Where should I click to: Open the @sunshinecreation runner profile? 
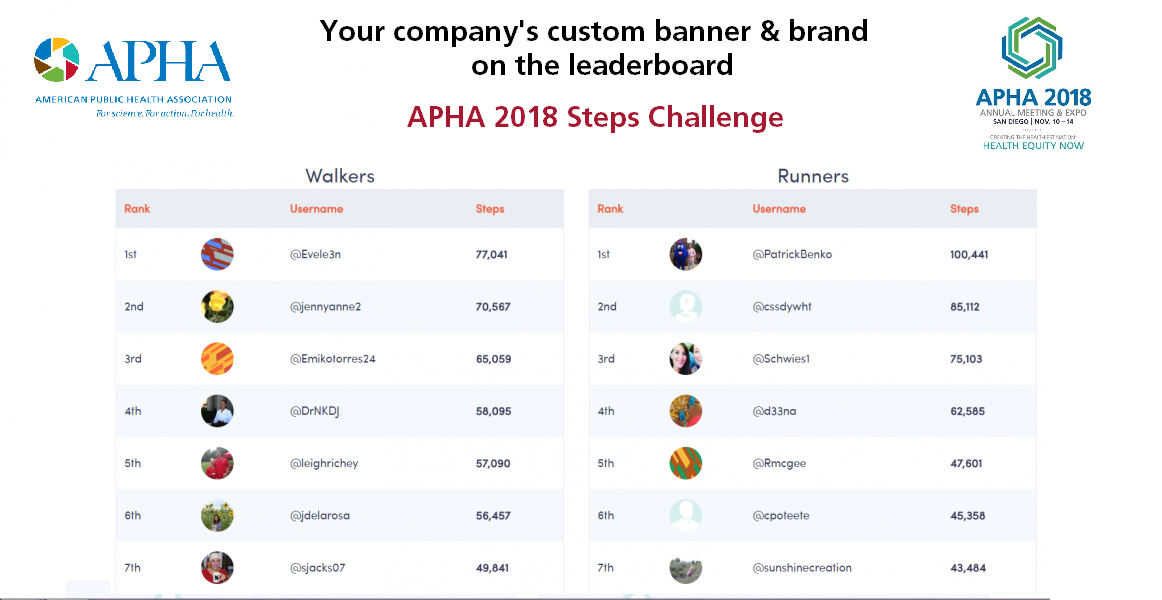click(802, 568)
